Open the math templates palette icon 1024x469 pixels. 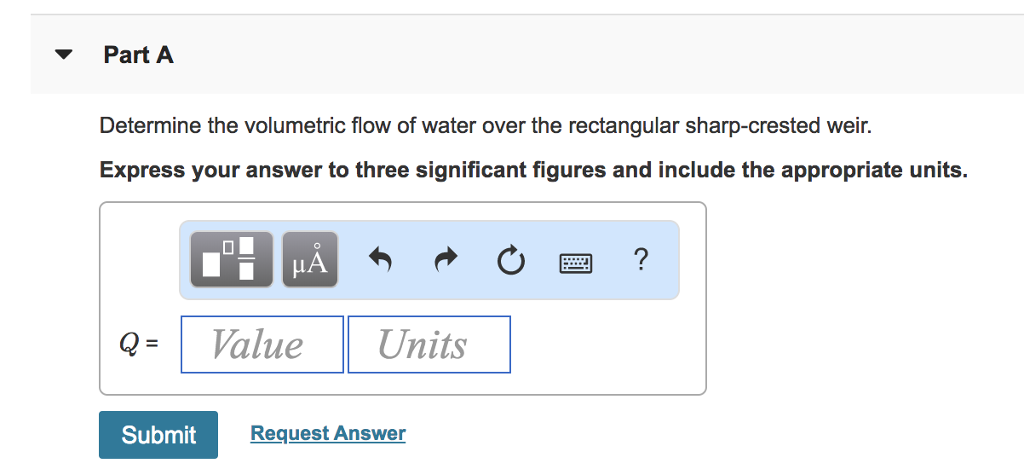coord(232,259)
